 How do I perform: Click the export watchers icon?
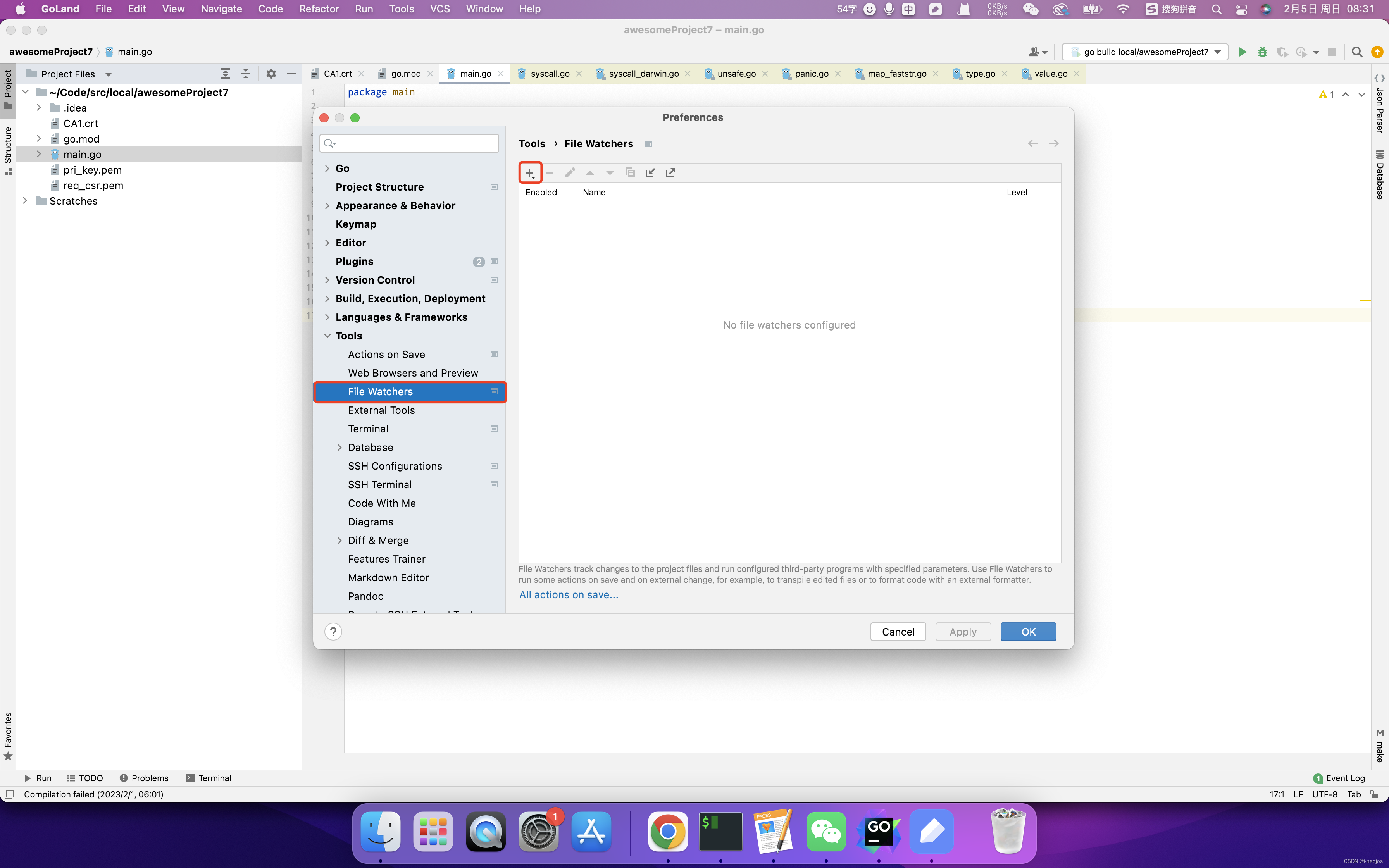click(x=671, y=172)
